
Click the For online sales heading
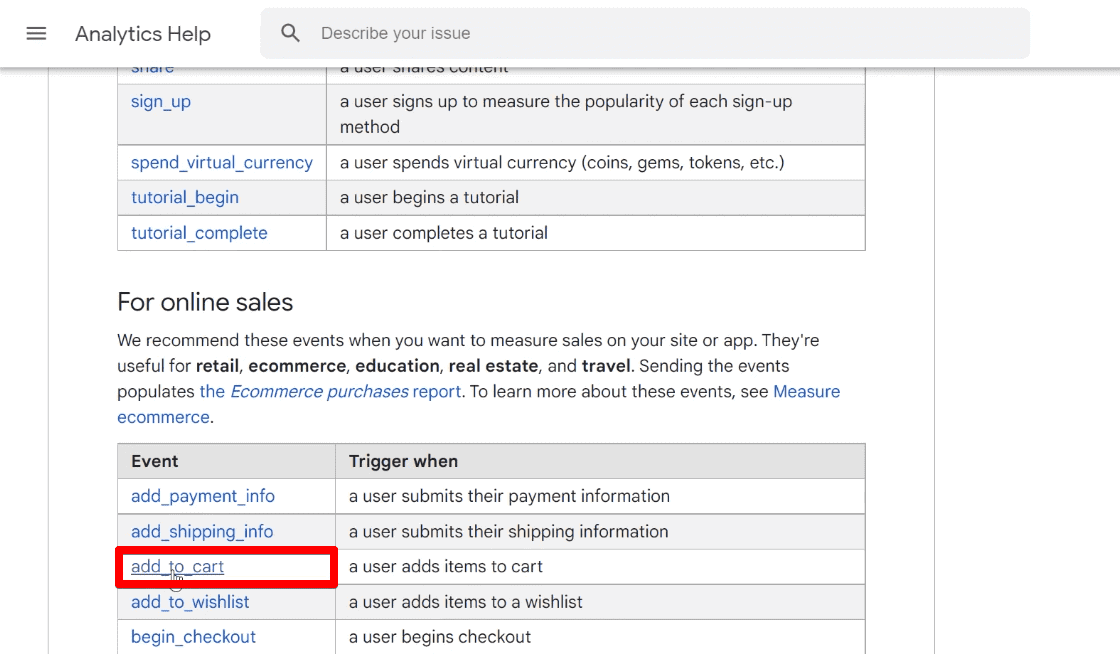pyautogui.click(x=204, y=302)
